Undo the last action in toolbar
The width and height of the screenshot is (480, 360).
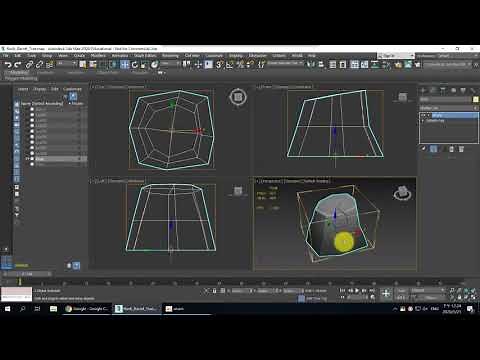[8, 65]
